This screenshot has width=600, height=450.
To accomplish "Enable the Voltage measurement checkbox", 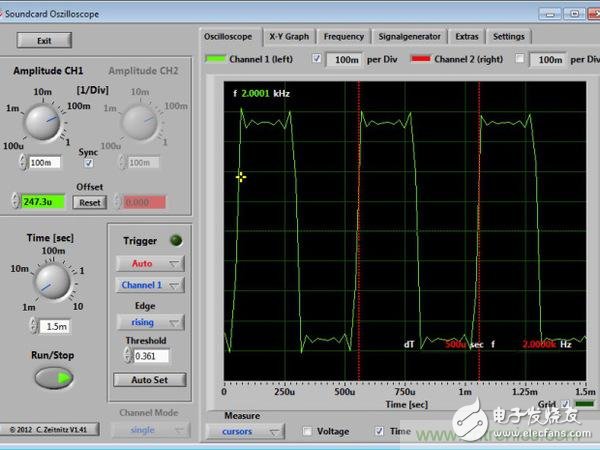I will [307, 431].
